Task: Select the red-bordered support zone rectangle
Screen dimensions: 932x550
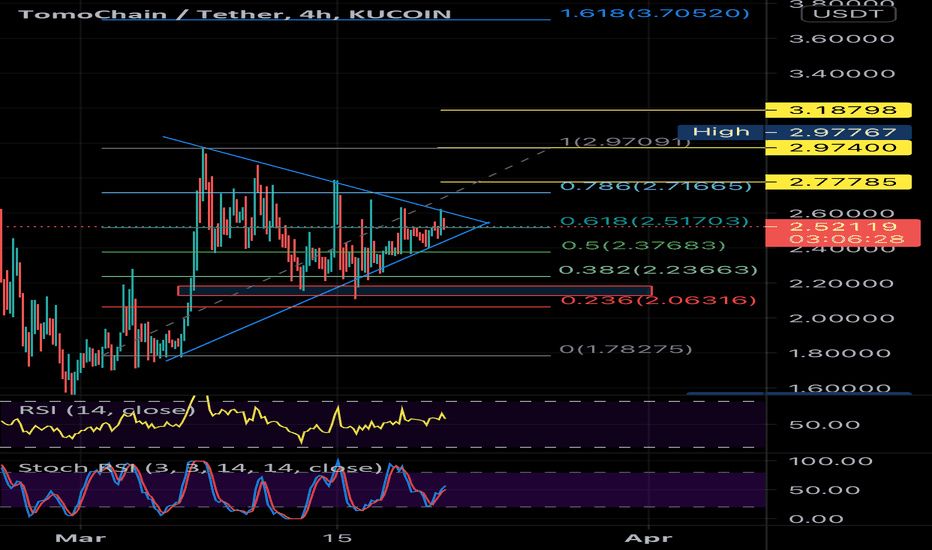Action: click(x=415, y=291)
